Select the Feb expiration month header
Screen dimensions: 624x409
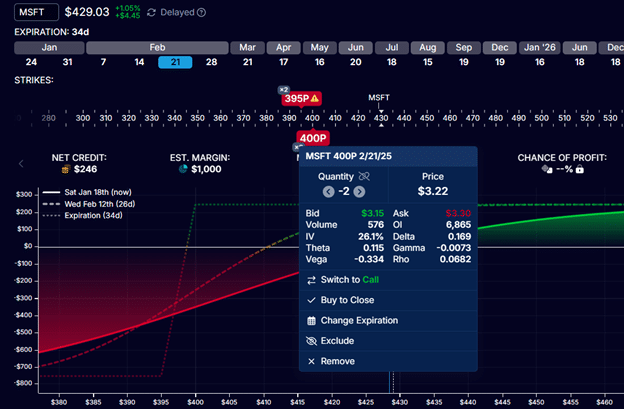coord(157,48)
